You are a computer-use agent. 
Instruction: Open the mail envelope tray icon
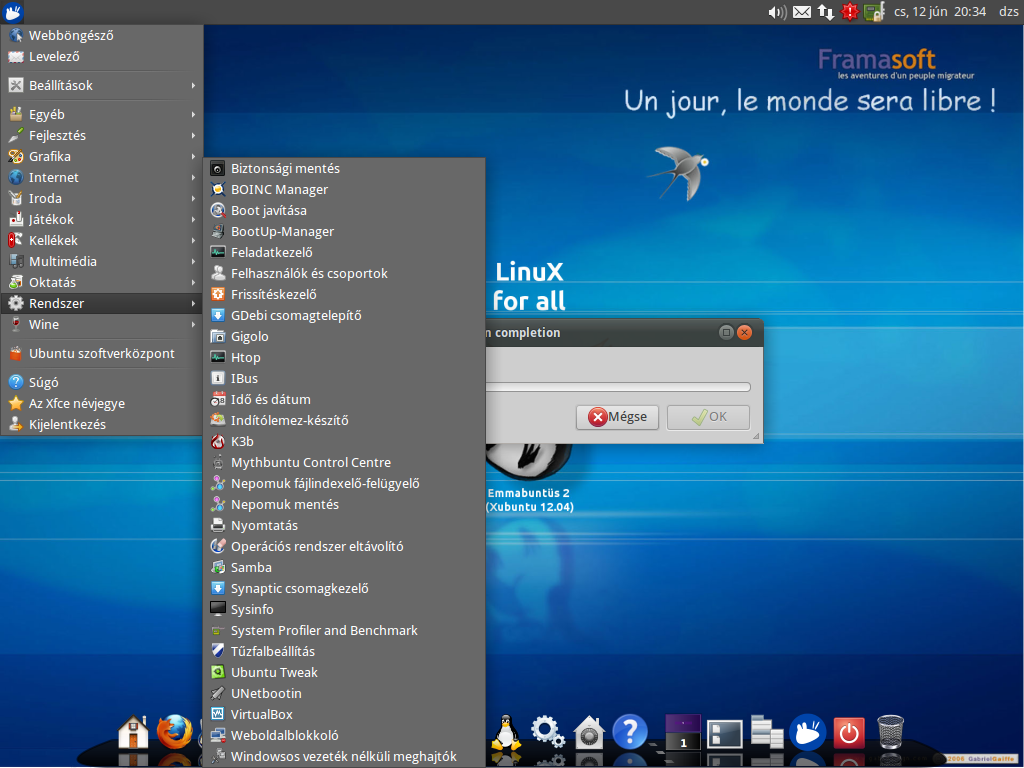802,12
